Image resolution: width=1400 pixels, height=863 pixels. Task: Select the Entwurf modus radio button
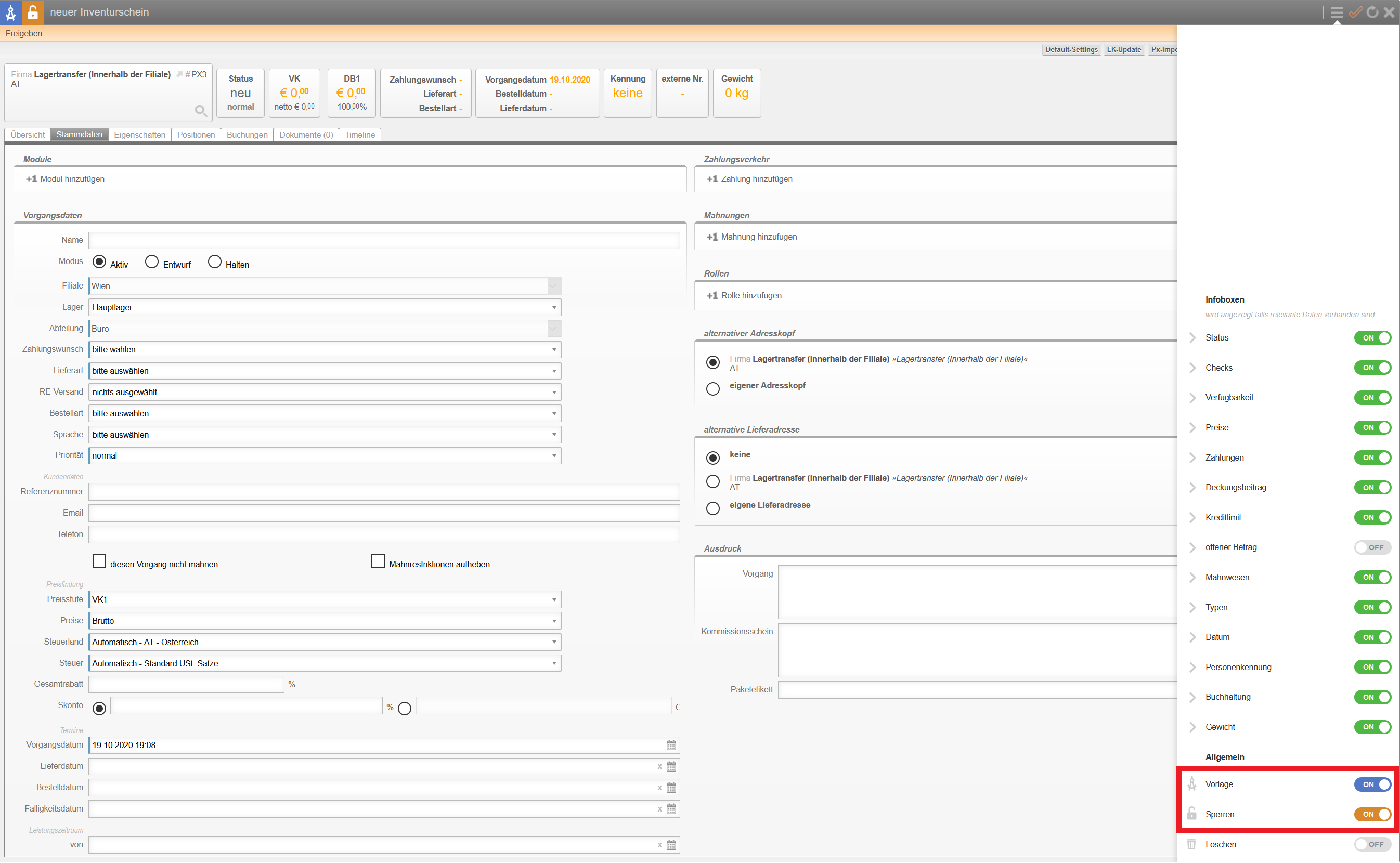click(151, 262)
